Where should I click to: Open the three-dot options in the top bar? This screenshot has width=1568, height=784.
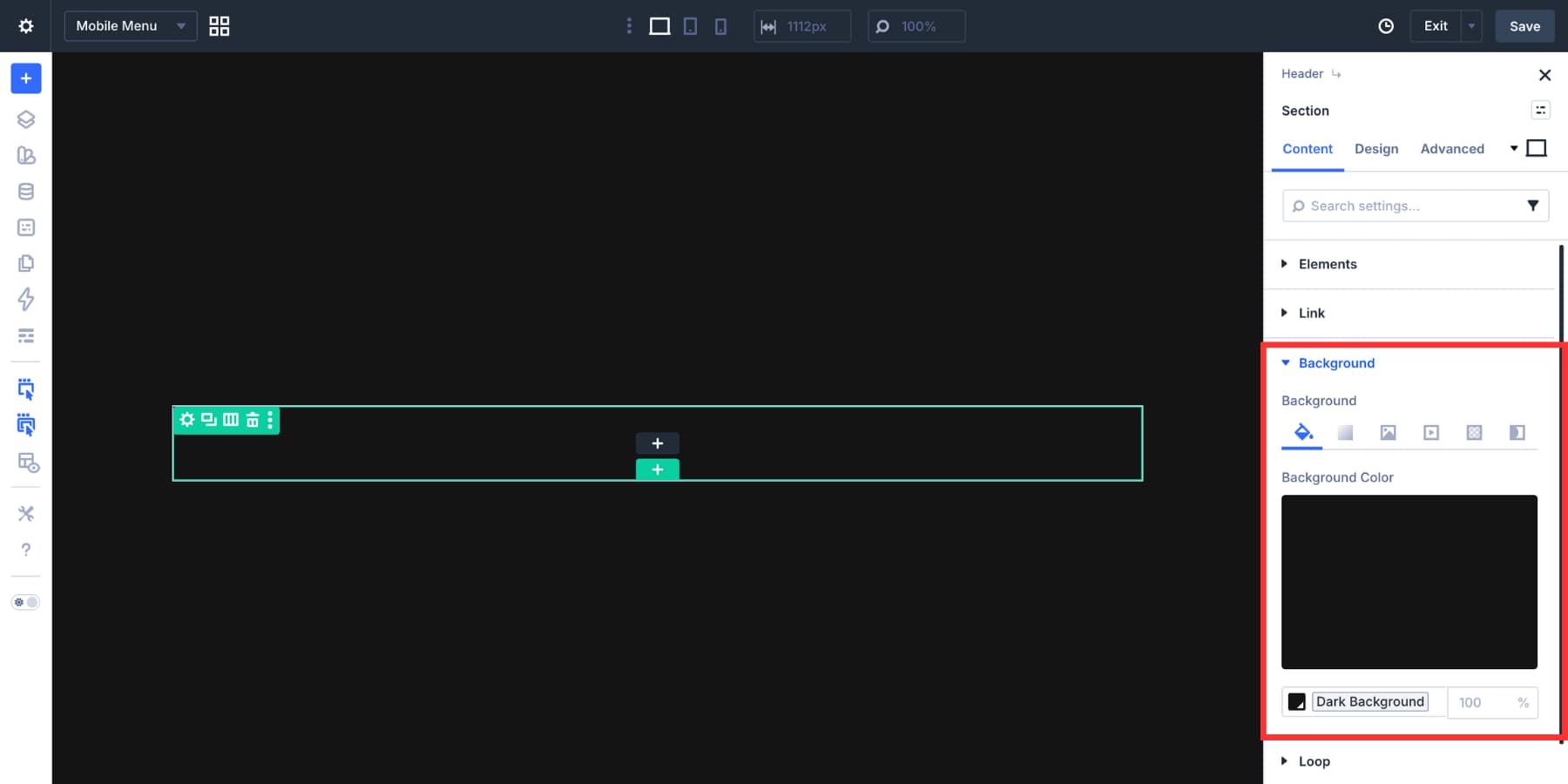629,26
